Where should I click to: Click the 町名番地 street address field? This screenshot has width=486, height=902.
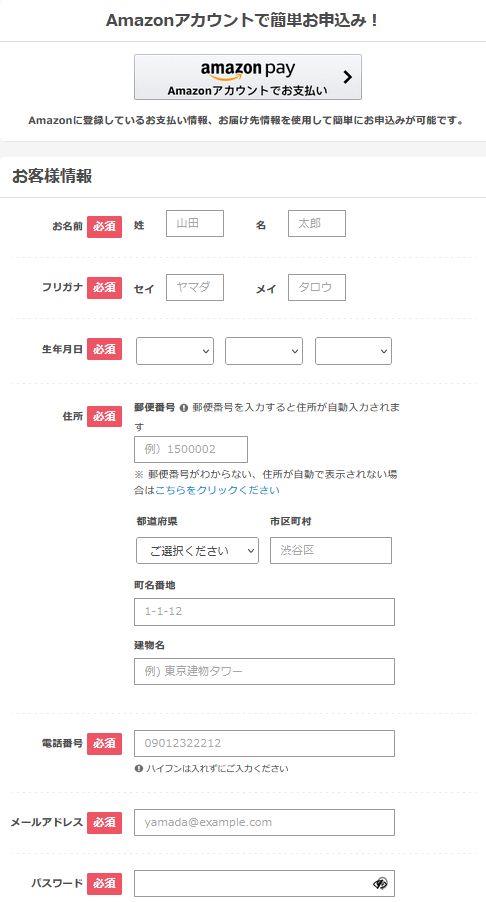(x=265, y=611)
